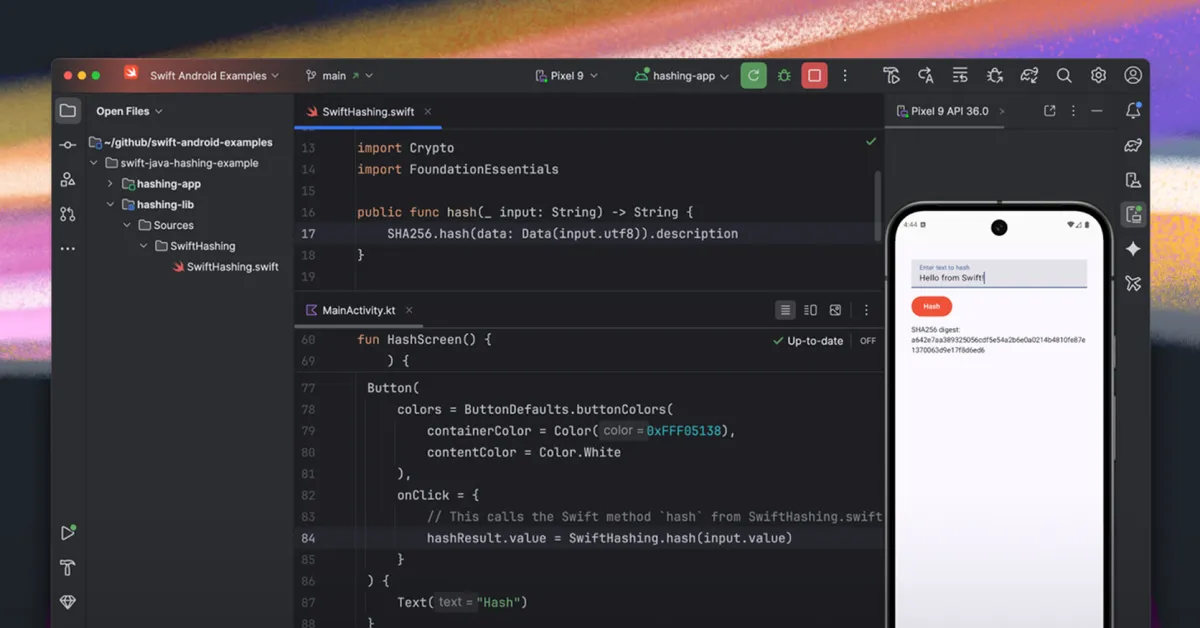Open the notifications bell

click(x=1132, y=110)
